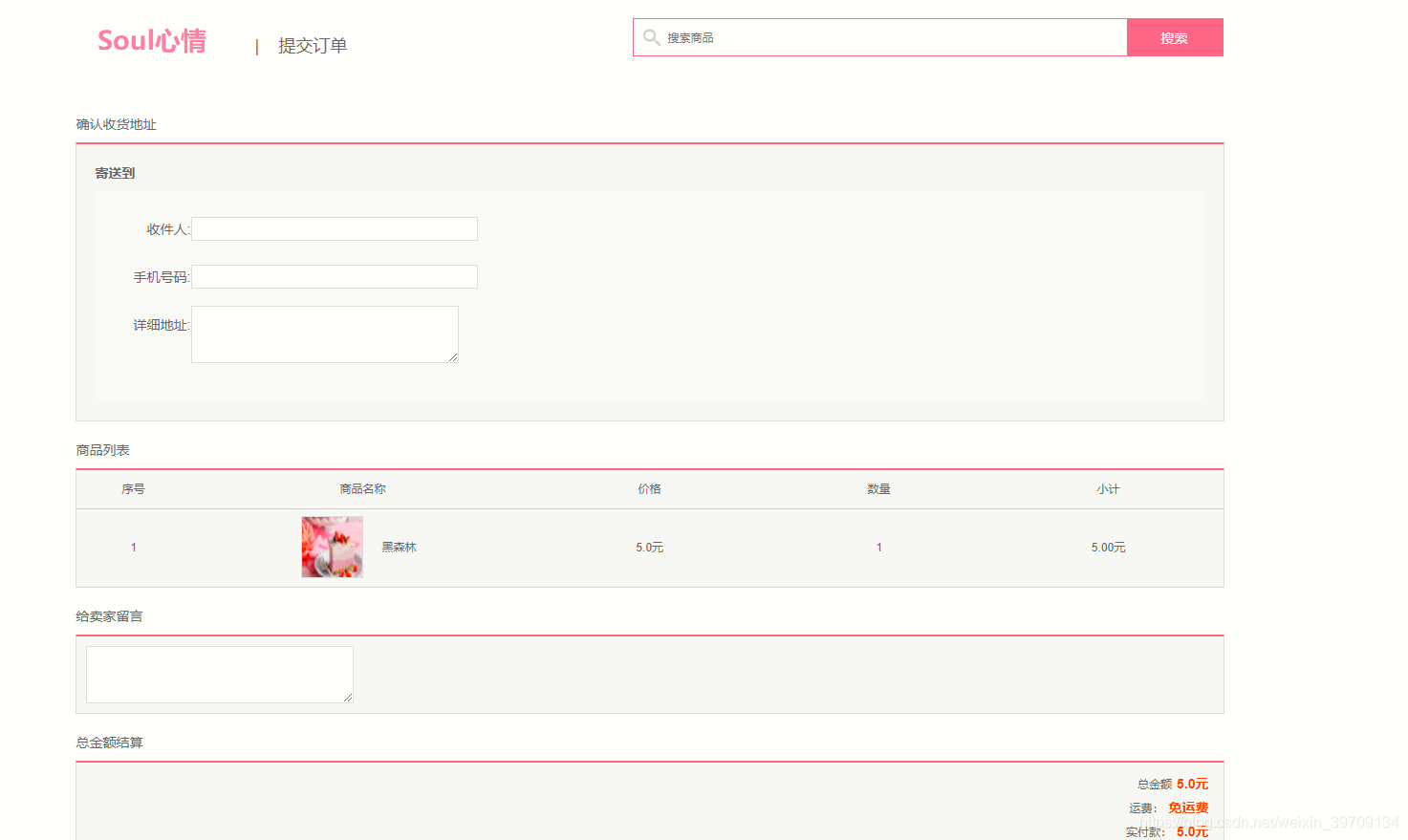
Task: Click the magnifier icon in search box
Action: point(652,37)
